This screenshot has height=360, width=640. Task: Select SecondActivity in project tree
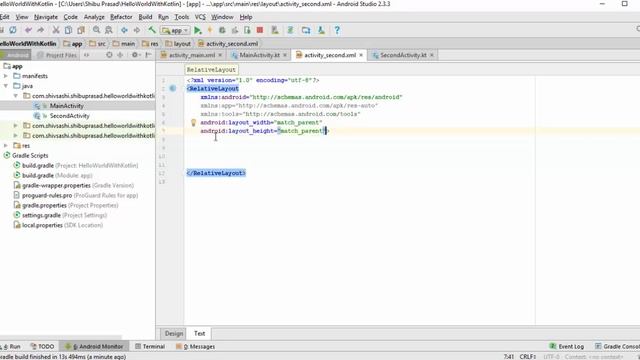[69, 116]
